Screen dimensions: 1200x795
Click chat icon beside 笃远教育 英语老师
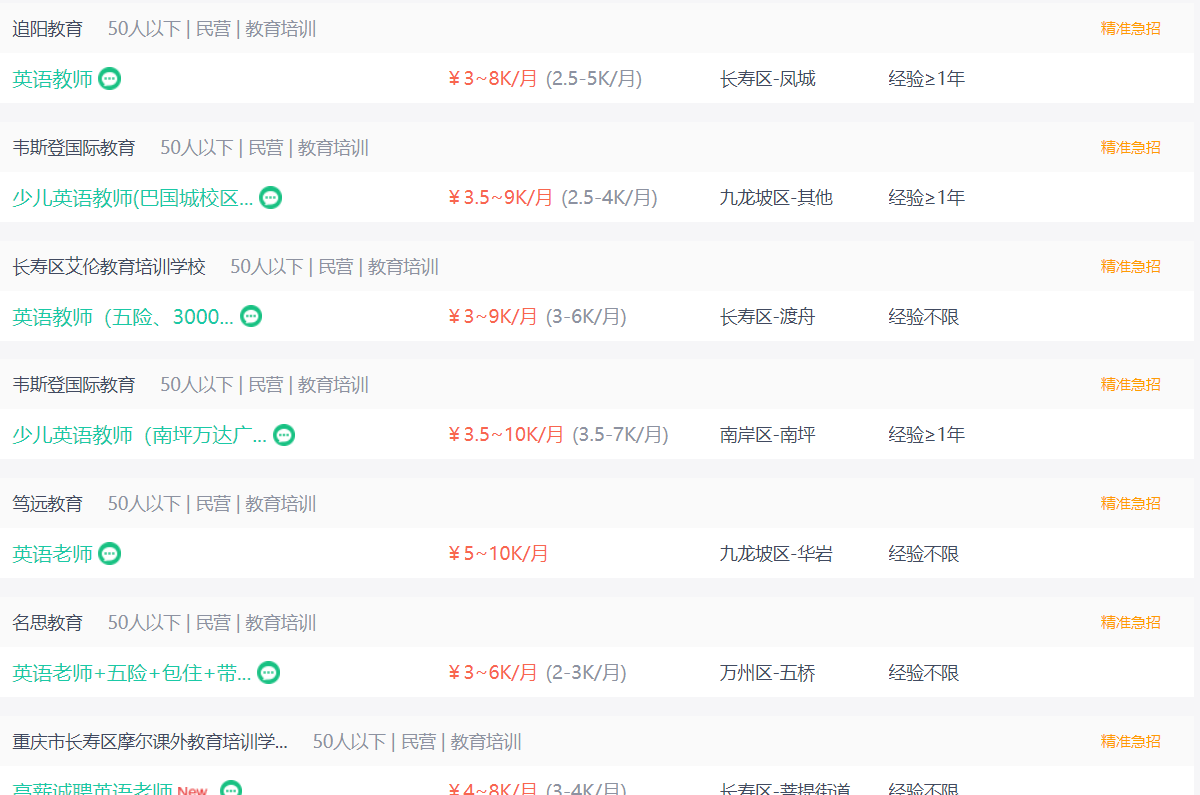pos(110,554)
